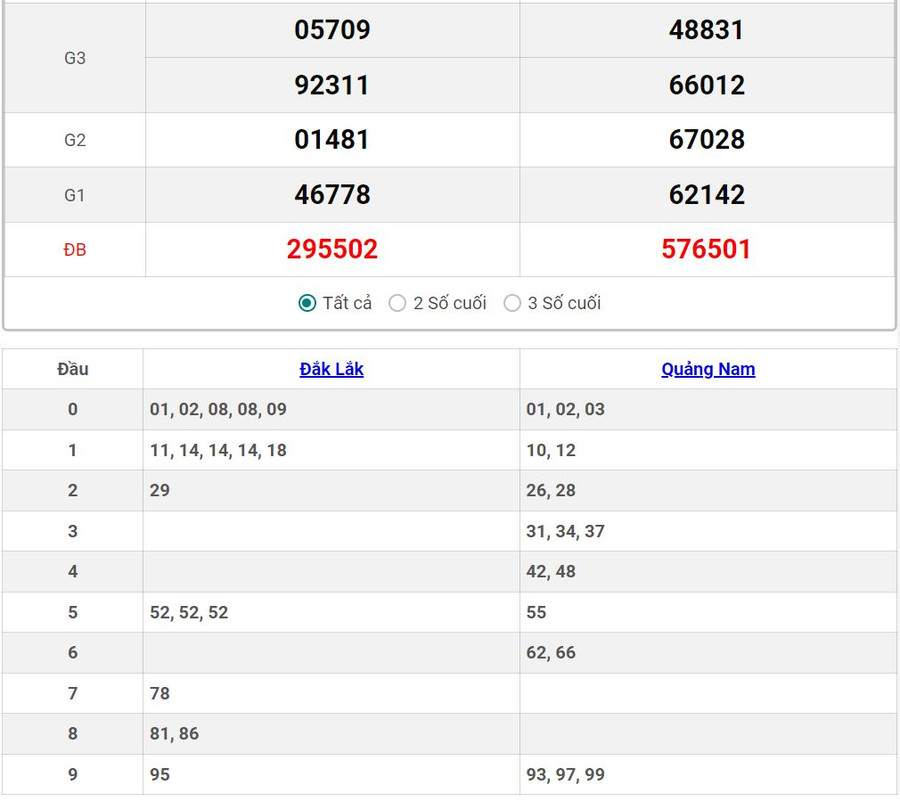Click the "93, 97, 99" cell

[565, 774]
